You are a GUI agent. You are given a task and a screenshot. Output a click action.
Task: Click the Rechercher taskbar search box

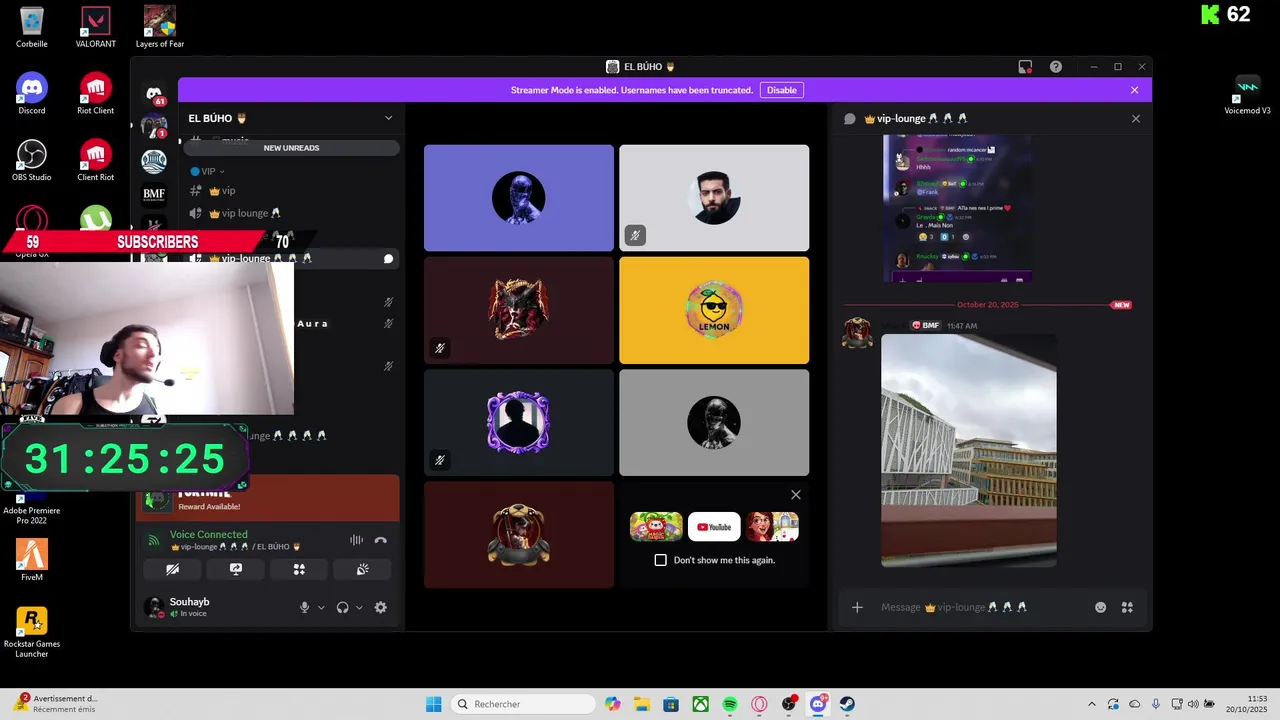coord(522,704)
